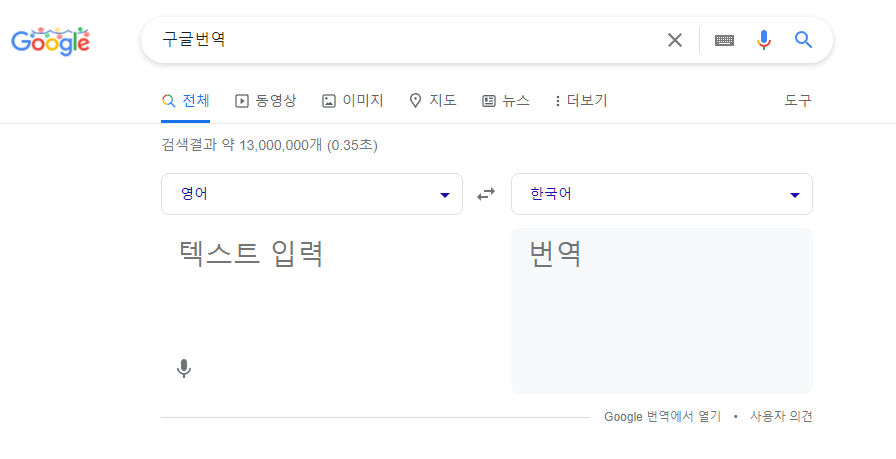Clear the search box with the X icon

675,40
